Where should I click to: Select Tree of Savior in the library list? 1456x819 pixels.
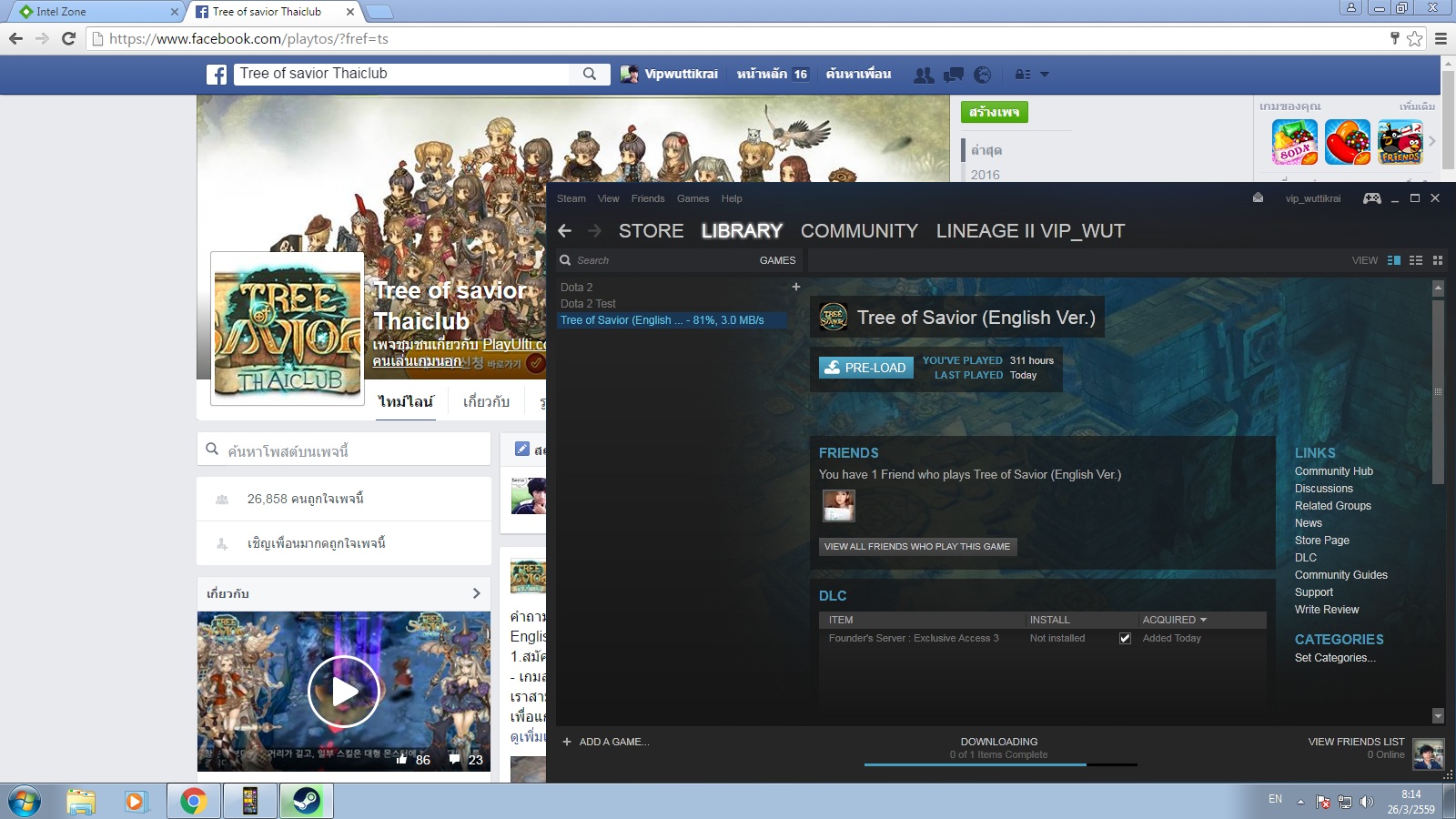[x=672, y=320]
